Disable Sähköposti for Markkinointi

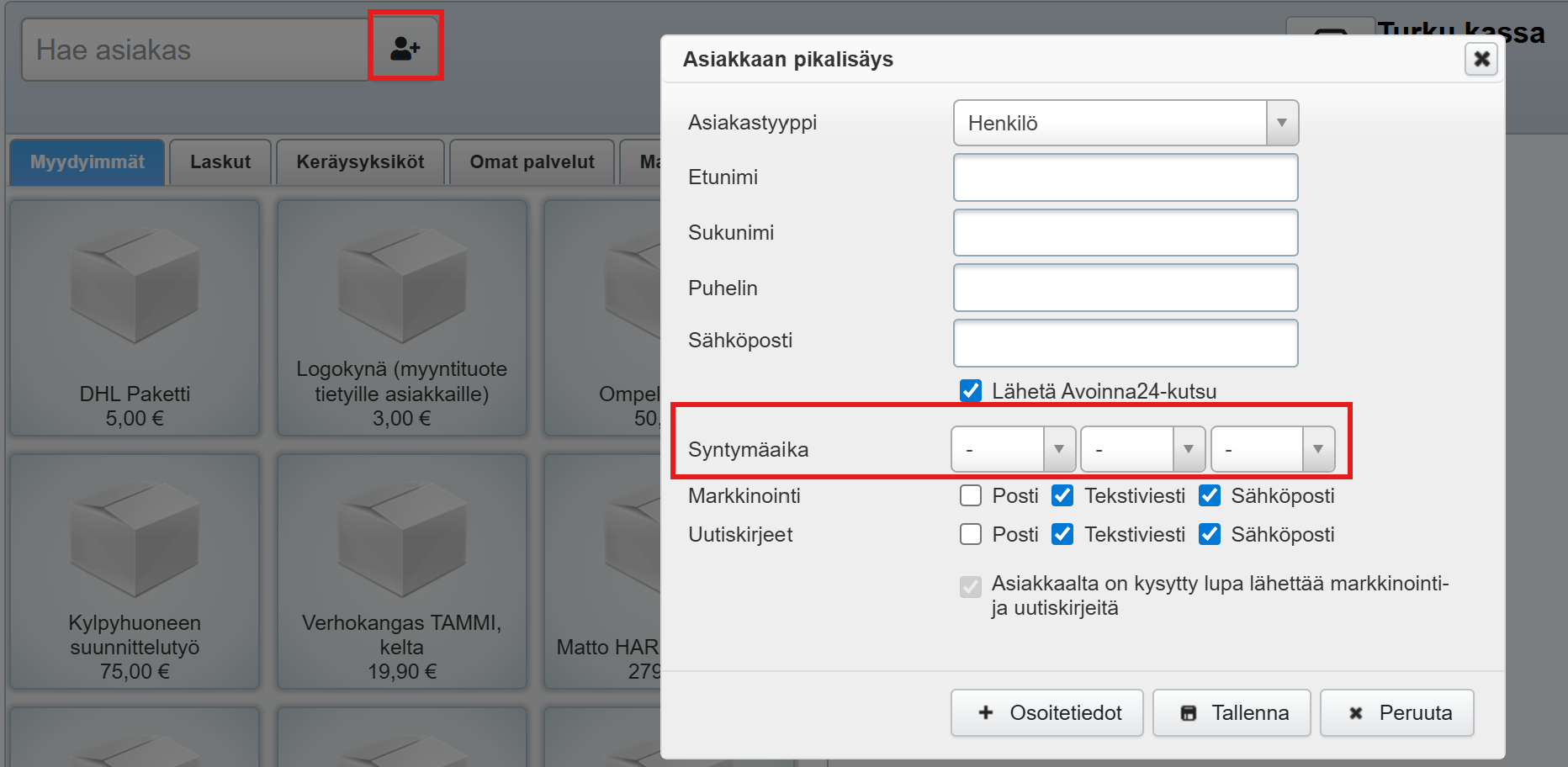click(x=1210, y=495)
